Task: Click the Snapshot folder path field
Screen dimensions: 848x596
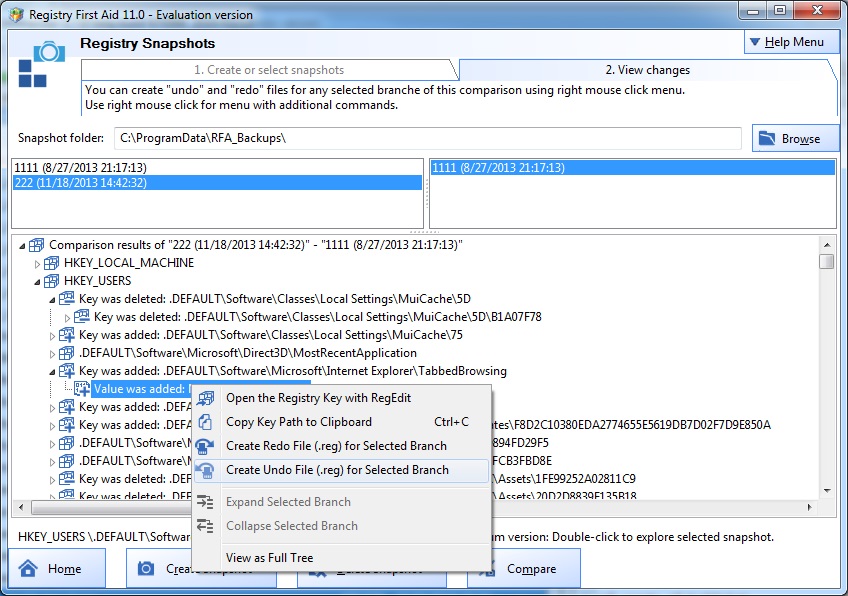Action: pos(427,138)
